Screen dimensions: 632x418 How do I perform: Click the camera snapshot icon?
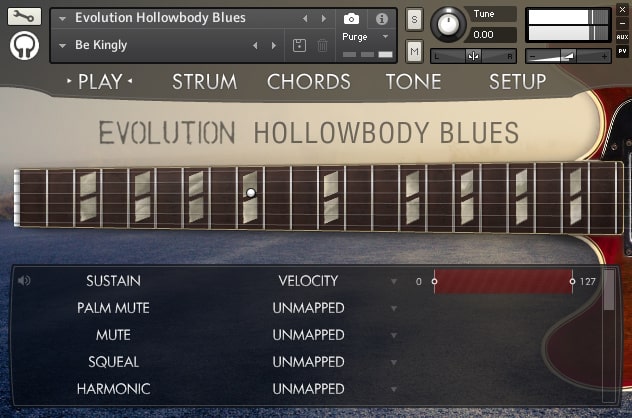(x=351, y=19)
